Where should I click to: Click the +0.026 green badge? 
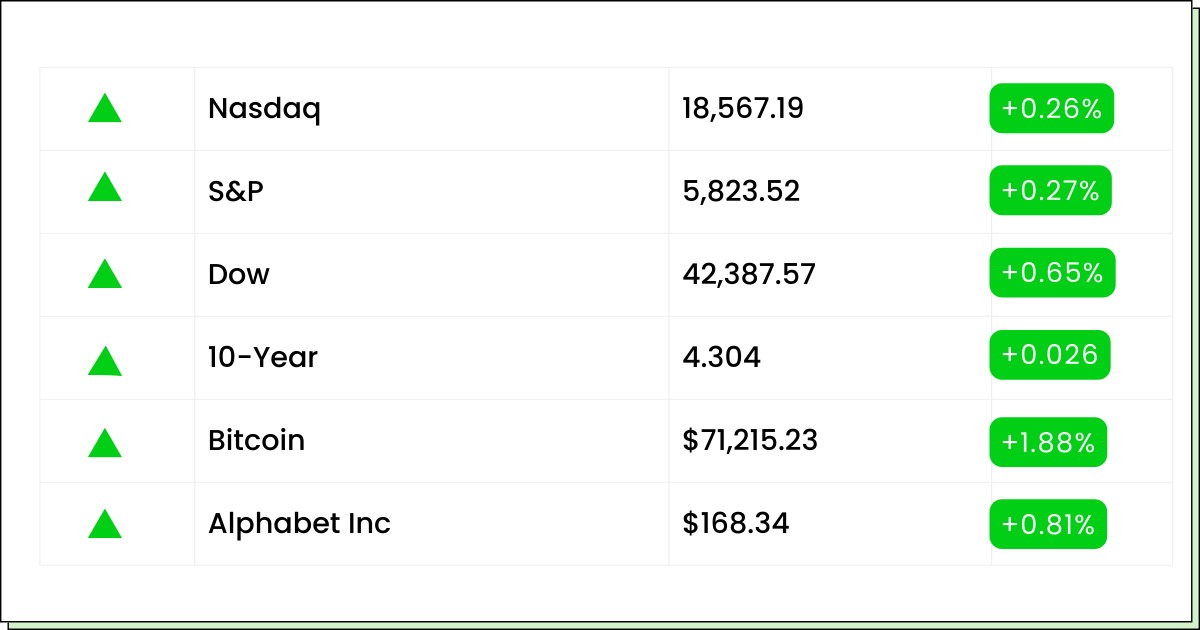point(1050,355)
